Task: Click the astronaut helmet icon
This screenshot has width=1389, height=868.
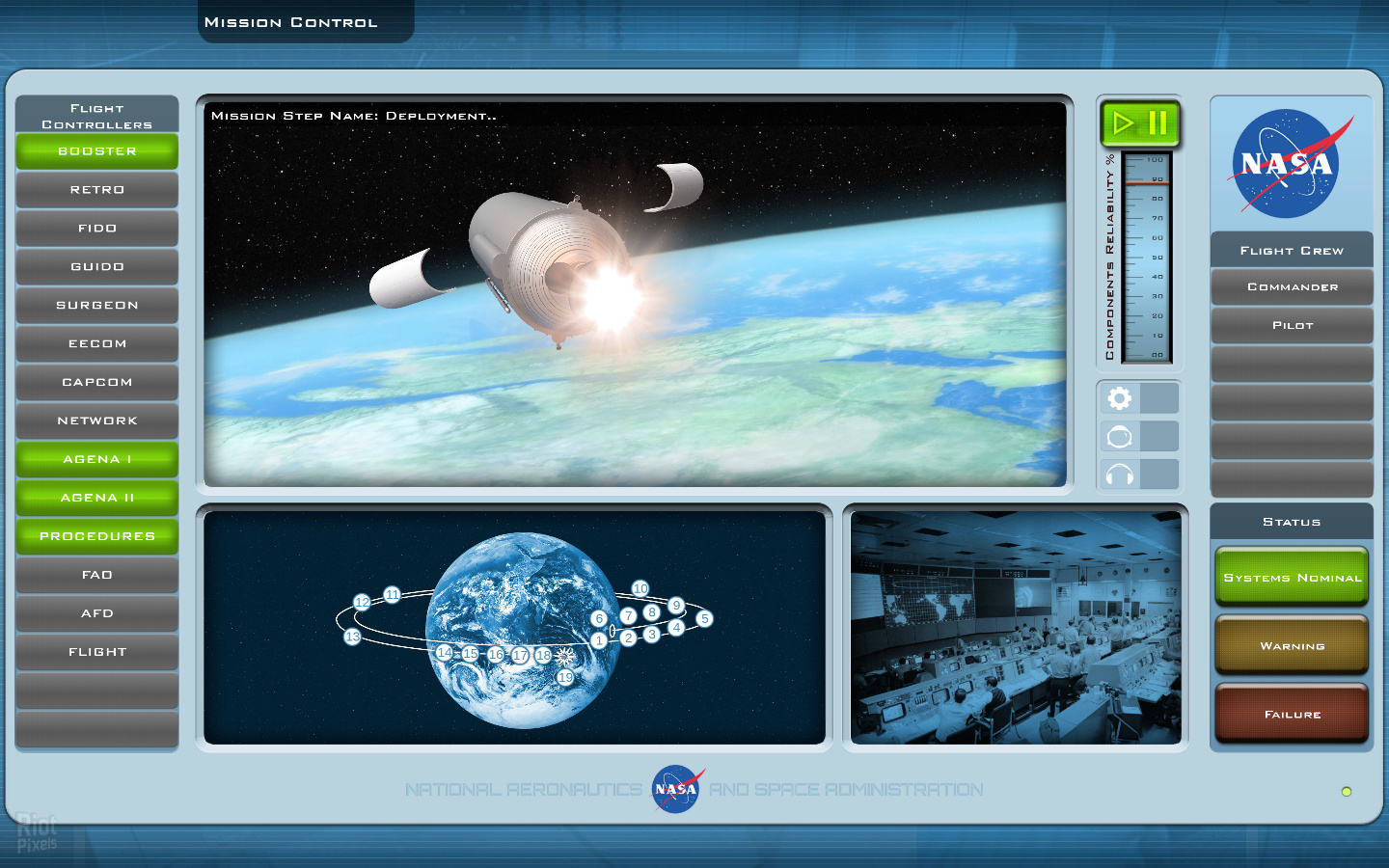Action: [1119, 437]
